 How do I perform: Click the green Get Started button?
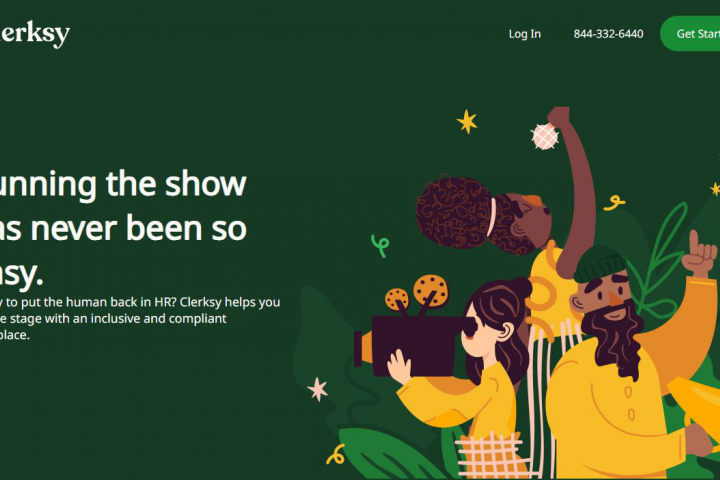(691, 34)
